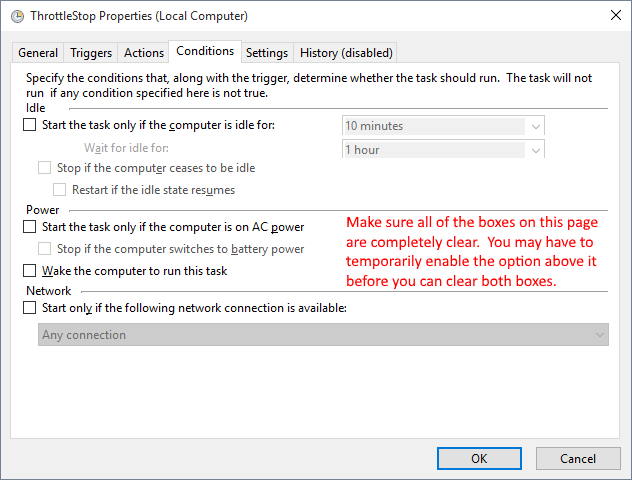
Task: Click the Wait for idle for label
Action: [x=126, y=148]
